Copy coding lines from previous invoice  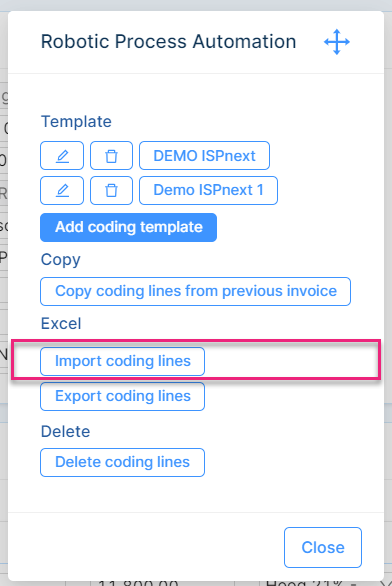click(x=195, y=292)
